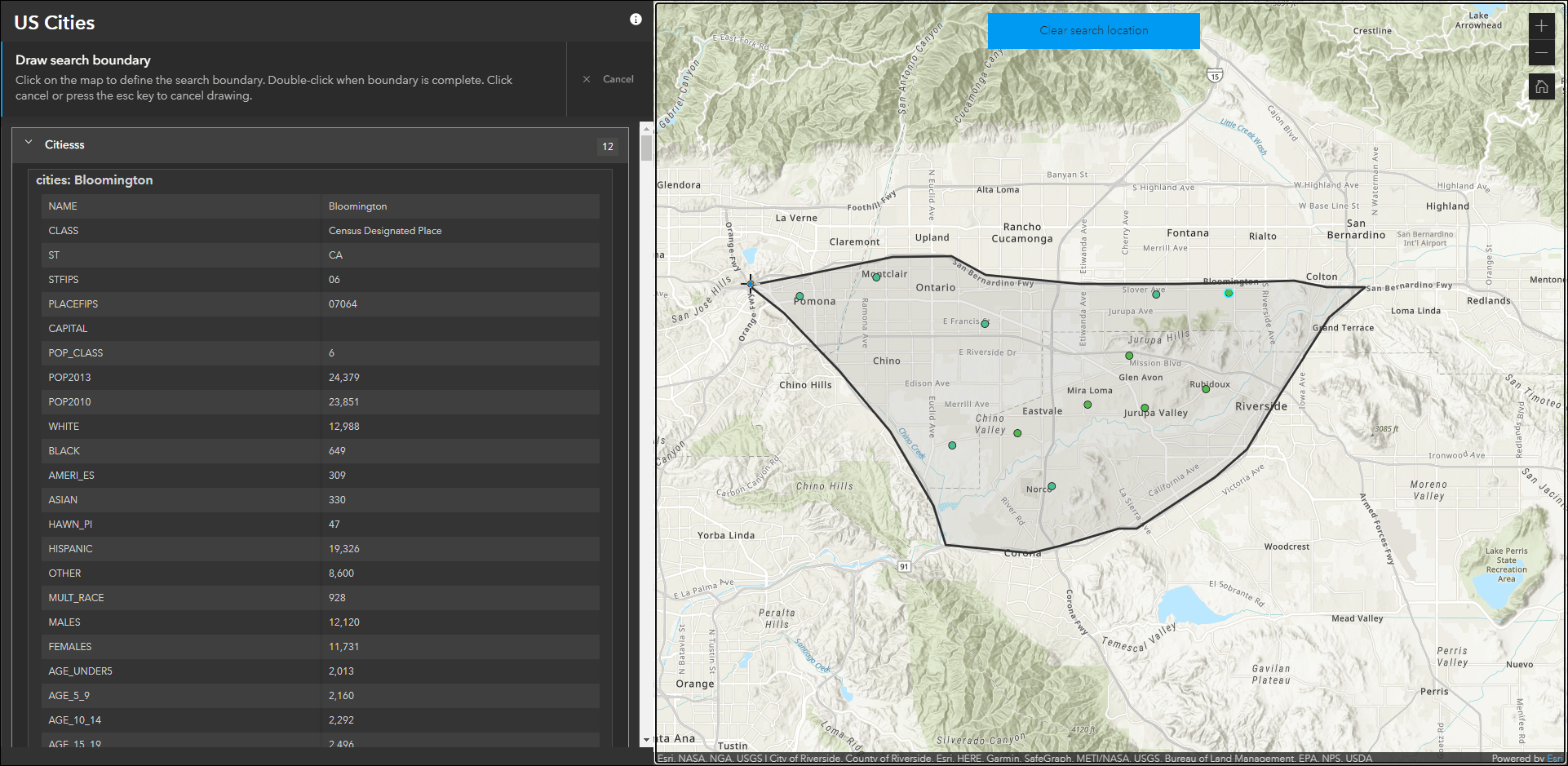Click the results panel scrollbar thumb
Image resolution: width=1568 pixels, height=766 pixels.
(646, 148)
